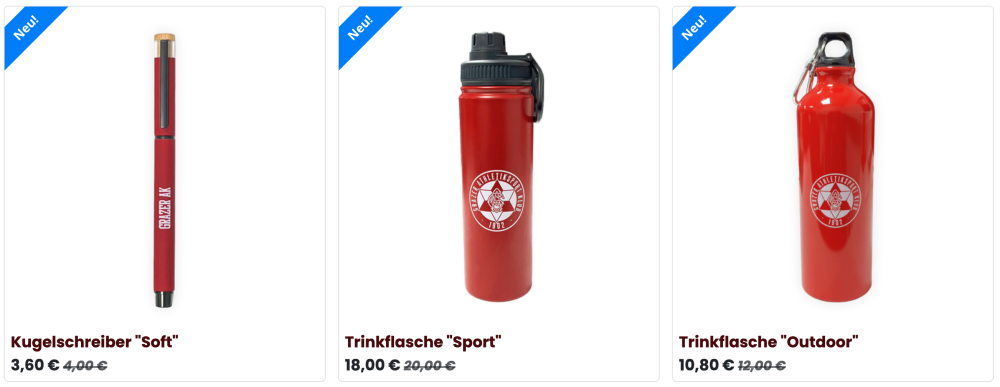This screenshot has width=1000, height=387.
Task: Open the Trinkflasche "Outdoor" product title
Action: (768, 342)
